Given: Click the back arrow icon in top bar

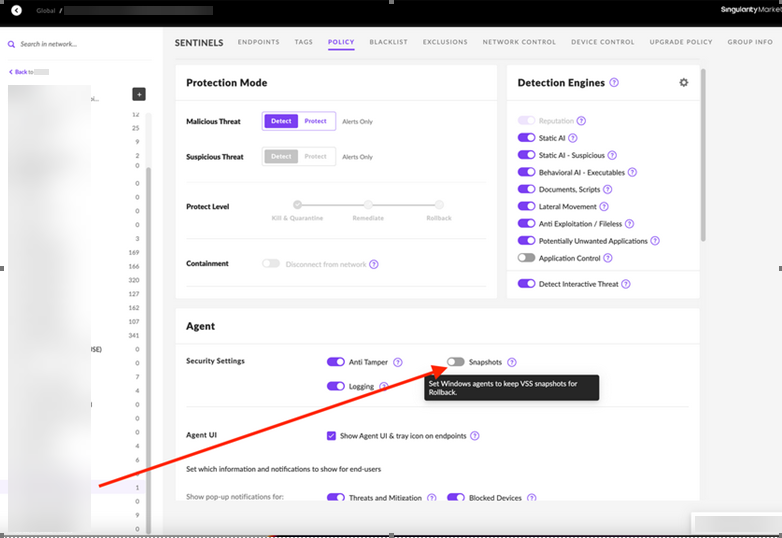Looking at the screenshot, I should [16, 10].
